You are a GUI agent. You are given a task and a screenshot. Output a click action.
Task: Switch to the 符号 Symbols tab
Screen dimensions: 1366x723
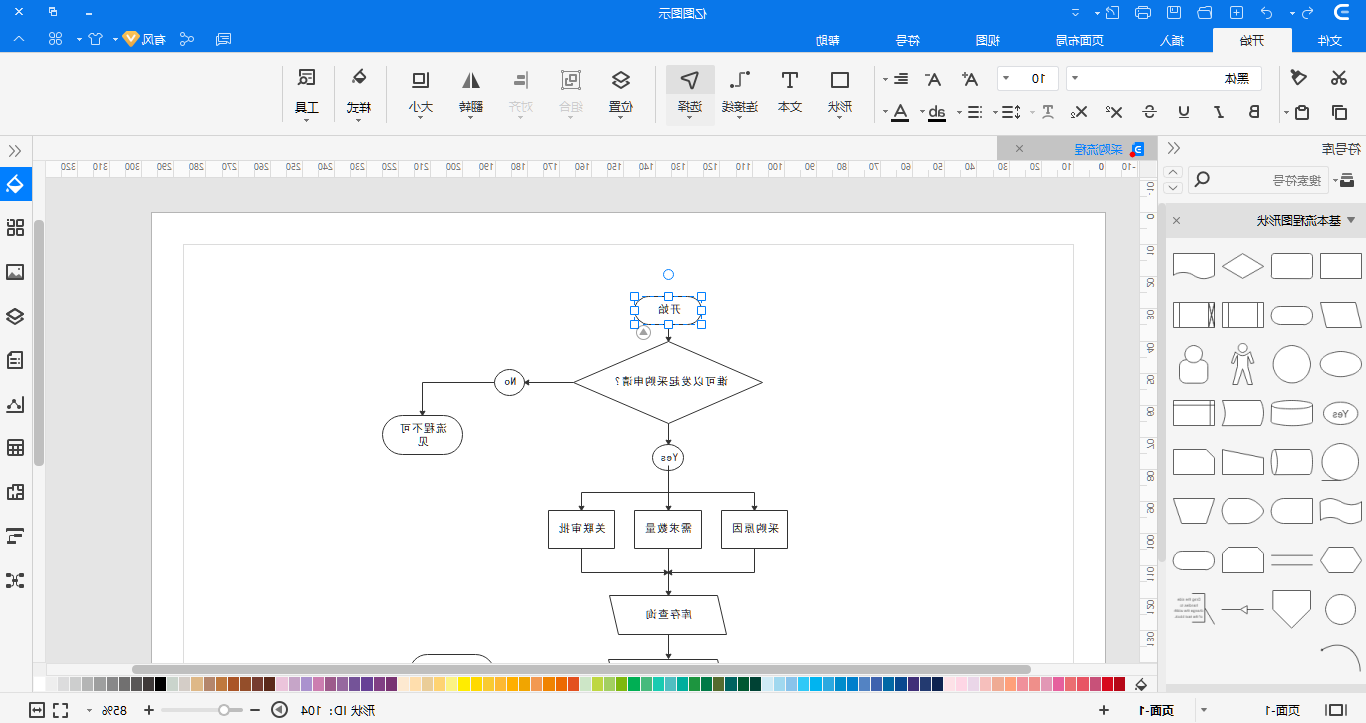(907, 40)
